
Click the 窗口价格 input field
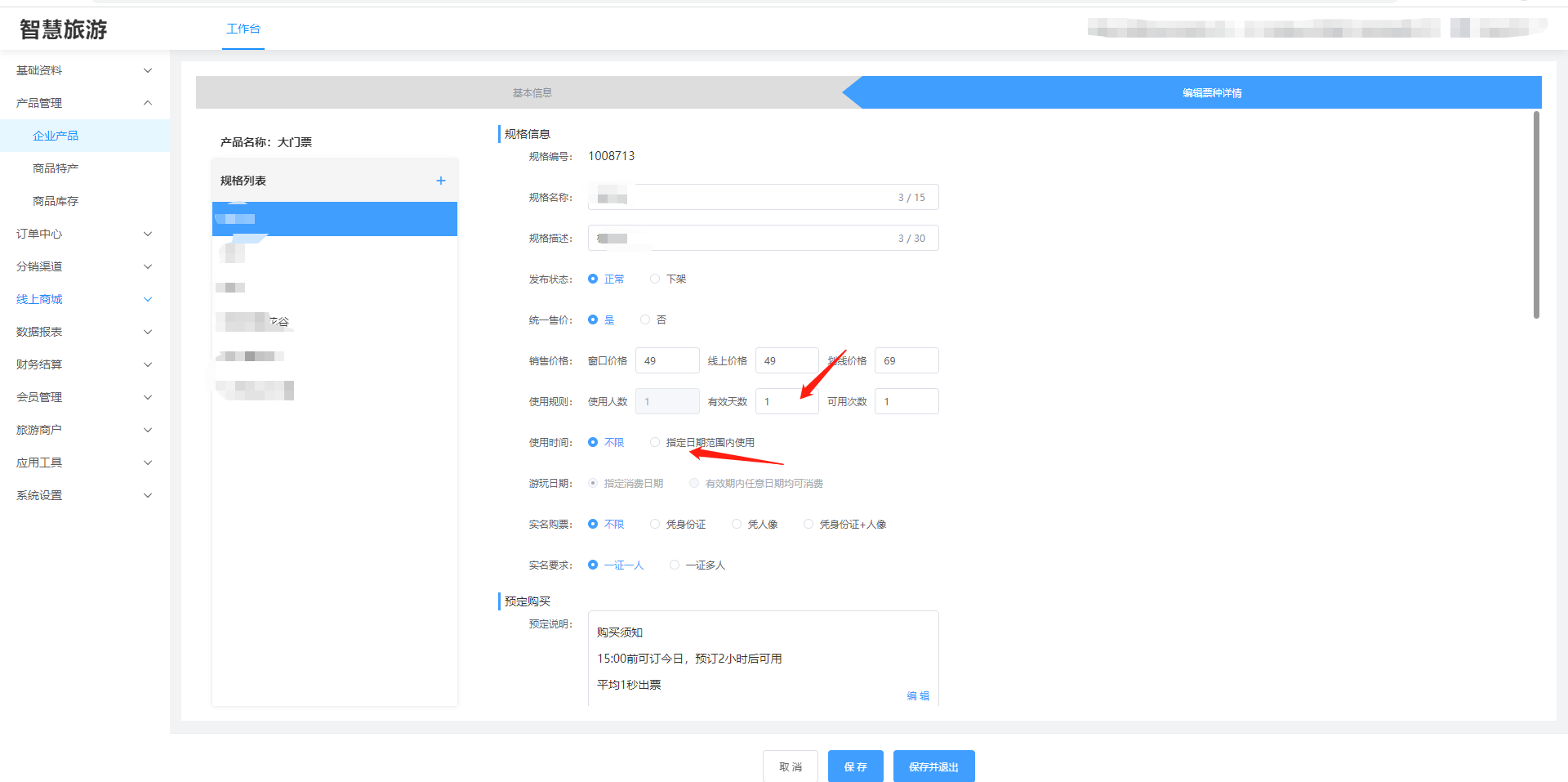click(x=666, y=360)
